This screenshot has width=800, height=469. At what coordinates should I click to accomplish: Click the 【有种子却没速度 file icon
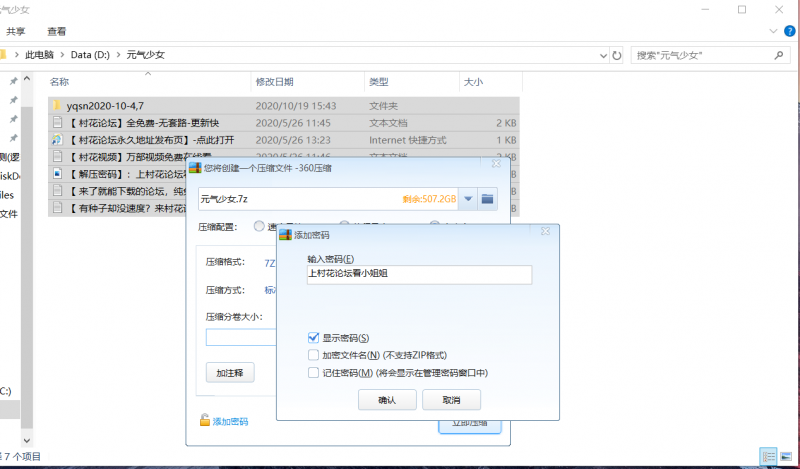click(57, 208)
